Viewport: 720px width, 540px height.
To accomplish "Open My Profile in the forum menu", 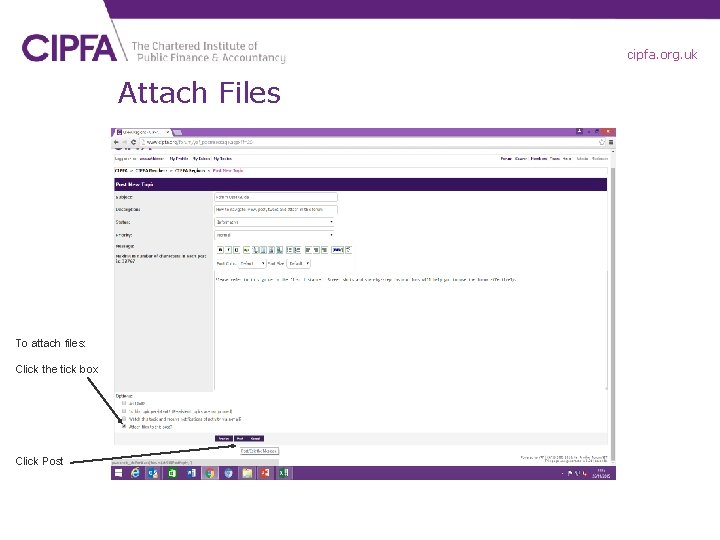I will click(179, 159).
